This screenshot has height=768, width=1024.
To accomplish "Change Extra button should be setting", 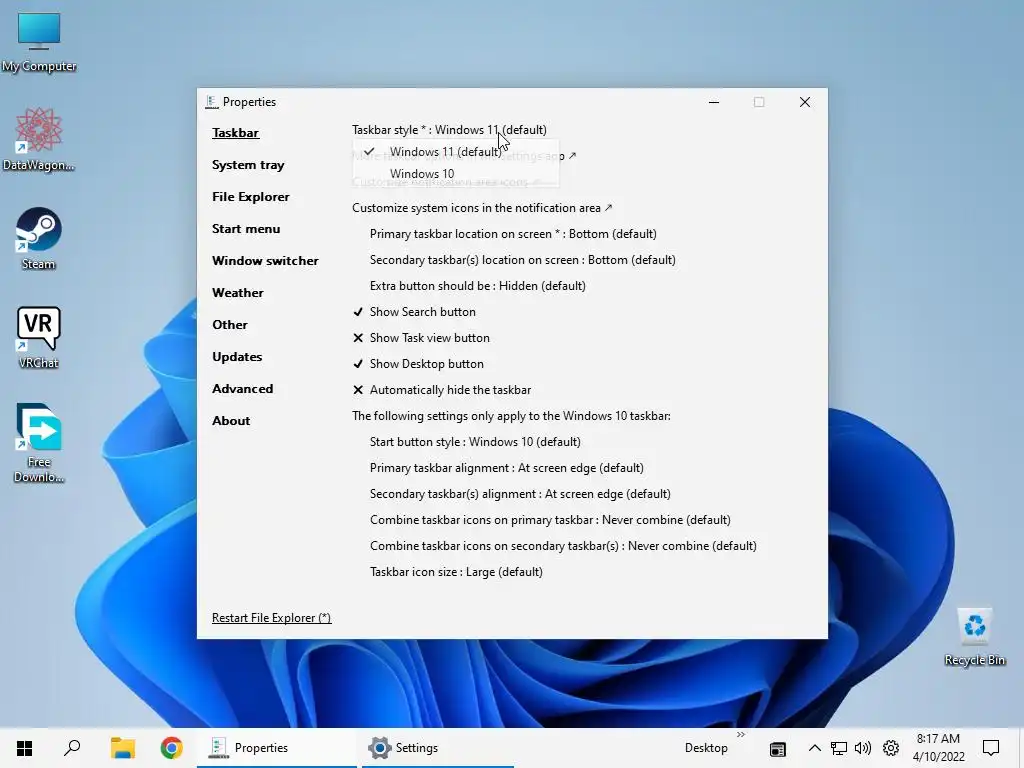I will (x=477, y=286).
